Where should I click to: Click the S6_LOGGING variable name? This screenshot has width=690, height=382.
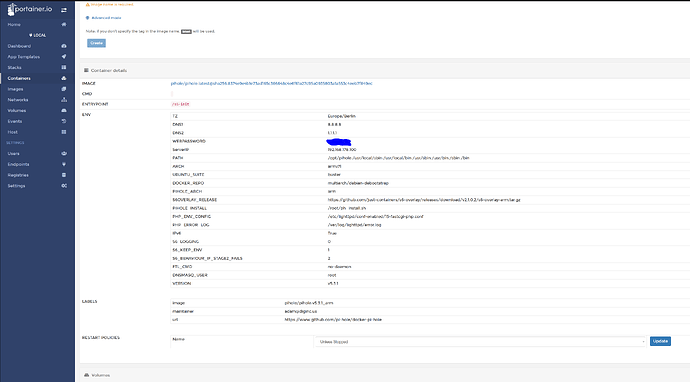point(185,242)
